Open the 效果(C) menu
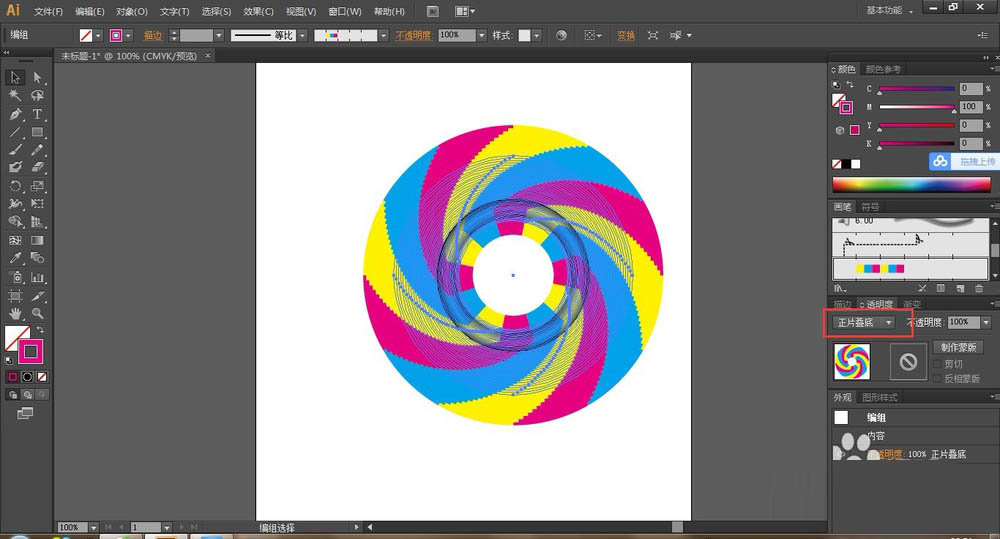The height and width of the screenshot is (539, 1000). pos(258,12)
